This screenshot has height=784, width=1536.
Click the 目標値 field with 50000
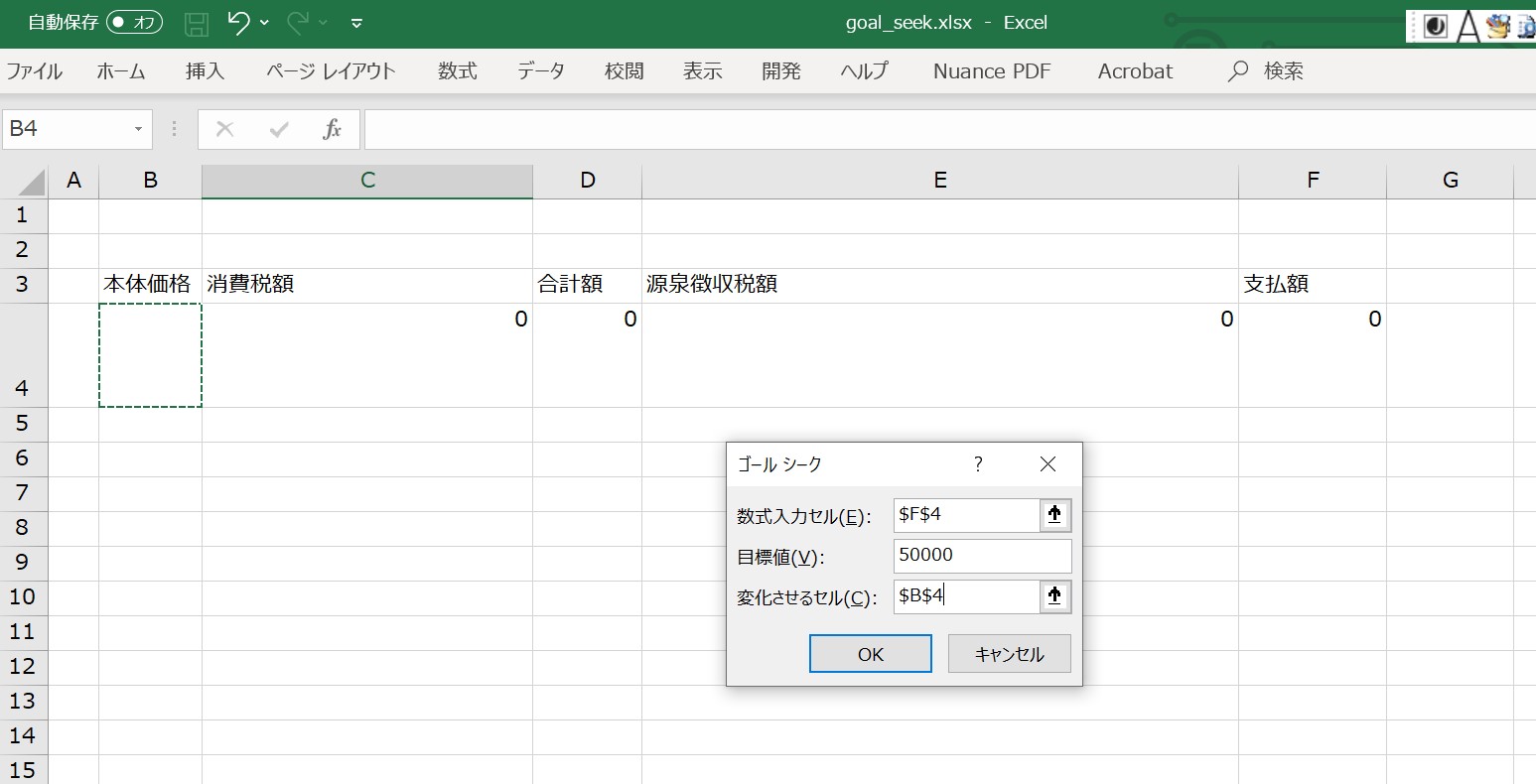[983, 556]
